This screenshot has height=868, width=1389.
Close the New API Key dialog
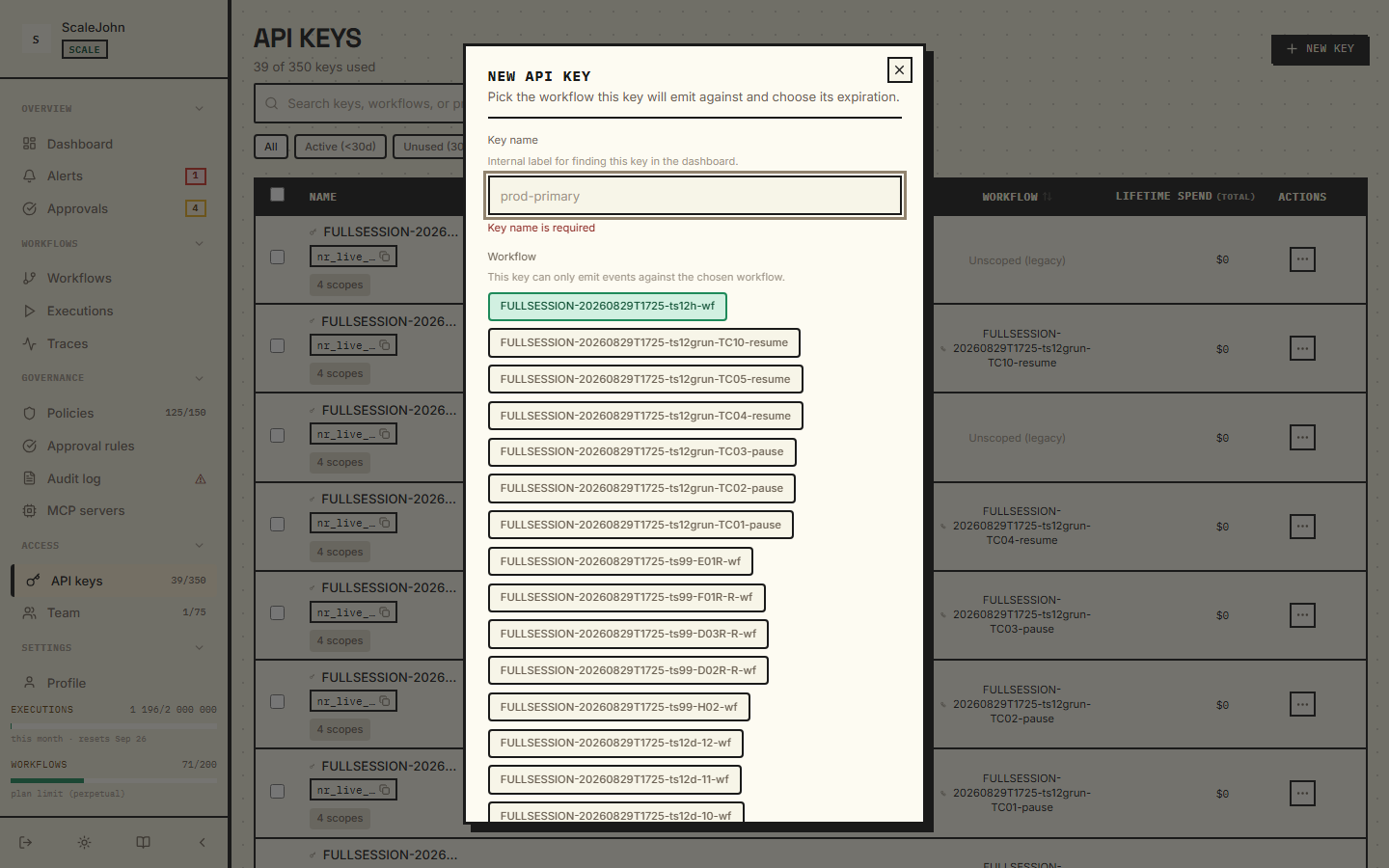[899, 69]
